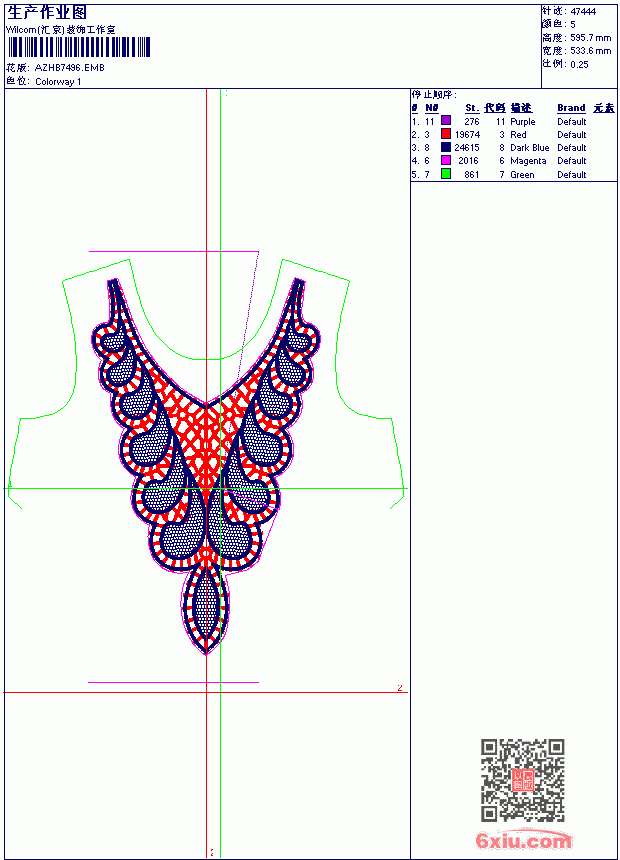The width and height of the screenshot is (620, 860).
Task: Open the 6xiu.com watermark link
Action: click(x=523, y=839)
